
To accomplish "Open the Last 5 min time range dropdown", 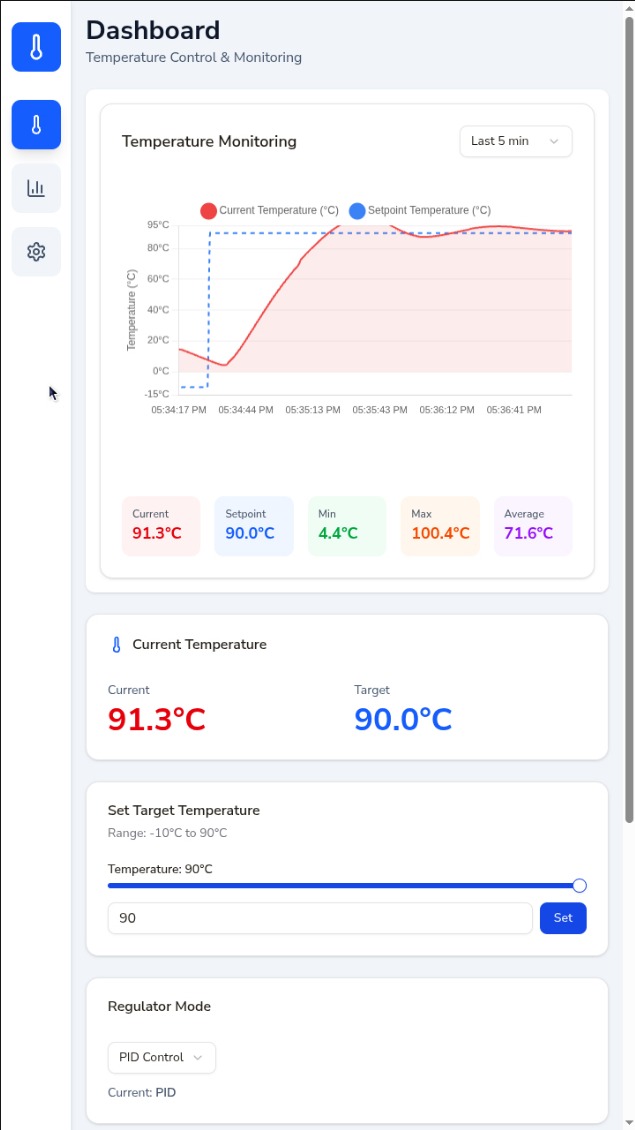I will [x=516, y=141].
